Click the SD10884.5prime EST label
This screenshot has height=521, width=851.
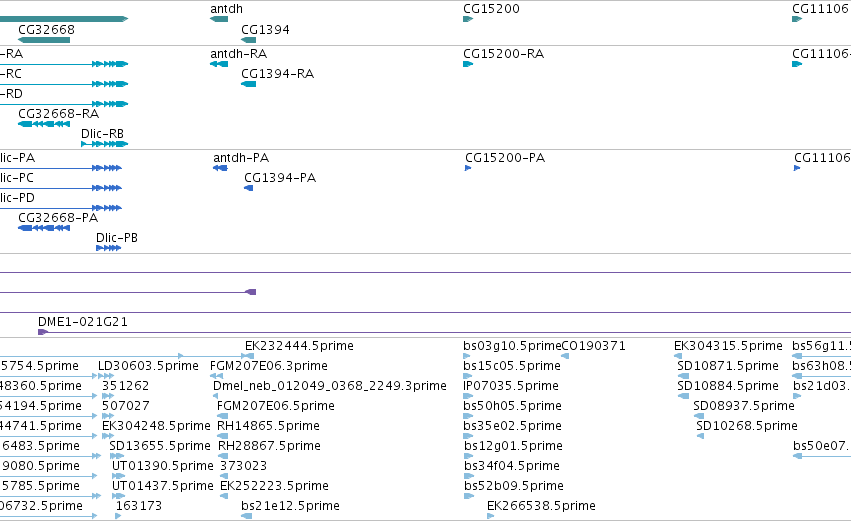[728, 386]
